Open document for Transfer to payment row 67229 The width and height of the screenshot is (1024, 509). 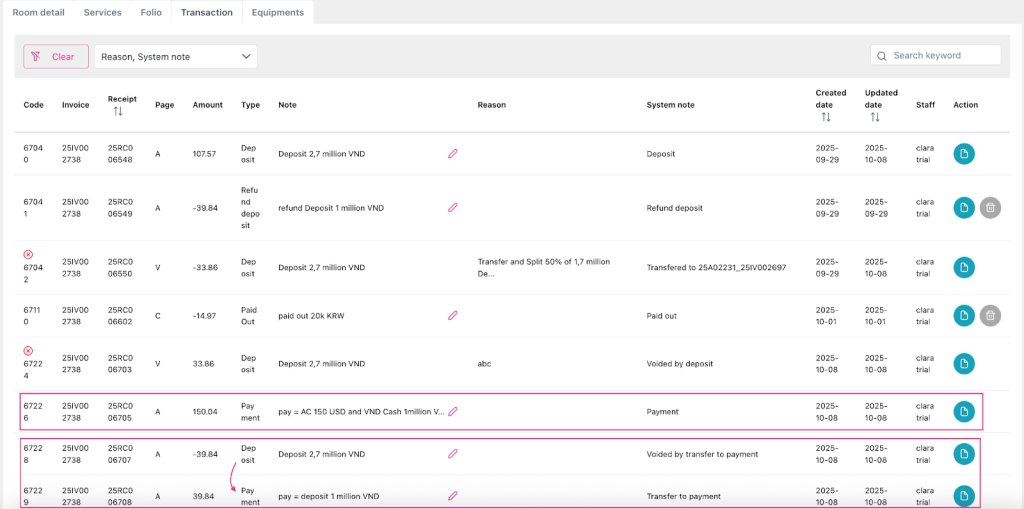tap(963, 496)
